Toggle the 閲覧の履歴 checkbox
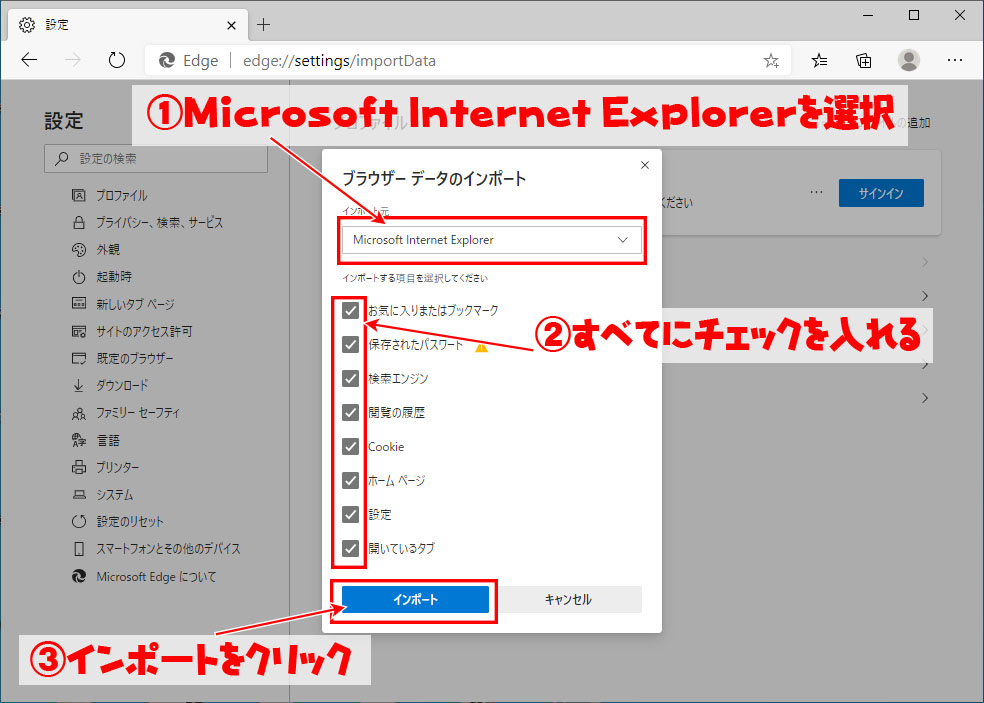The height and width of the screenshot is (703, 984). (x=350, y=412)
